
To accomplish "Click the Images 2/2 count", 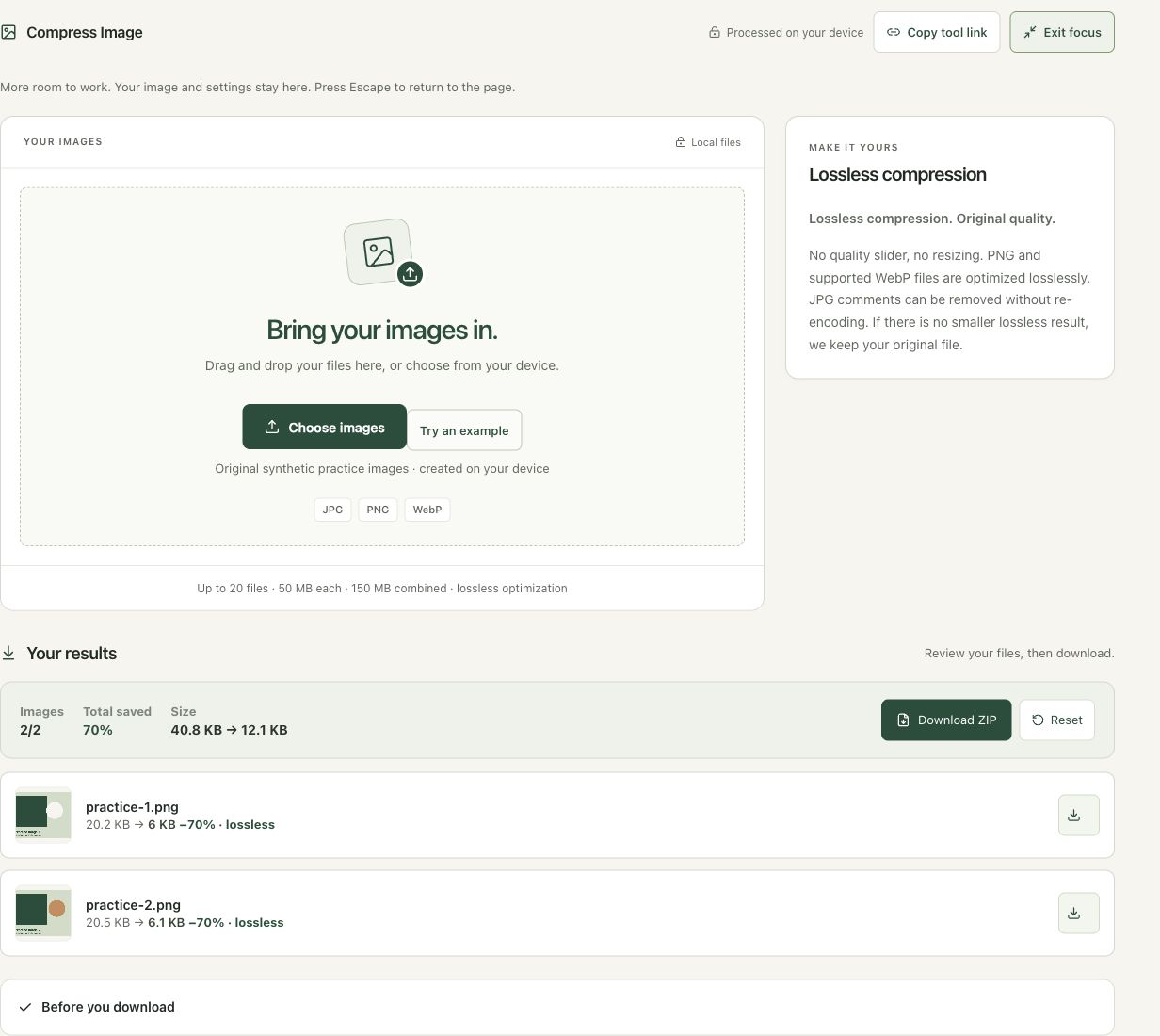I will pos(30,730).
